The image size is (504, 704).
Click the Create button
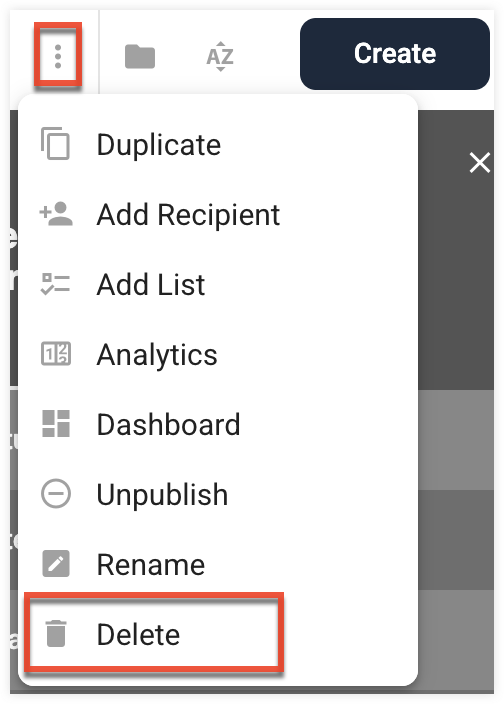(x=394, y=54)
